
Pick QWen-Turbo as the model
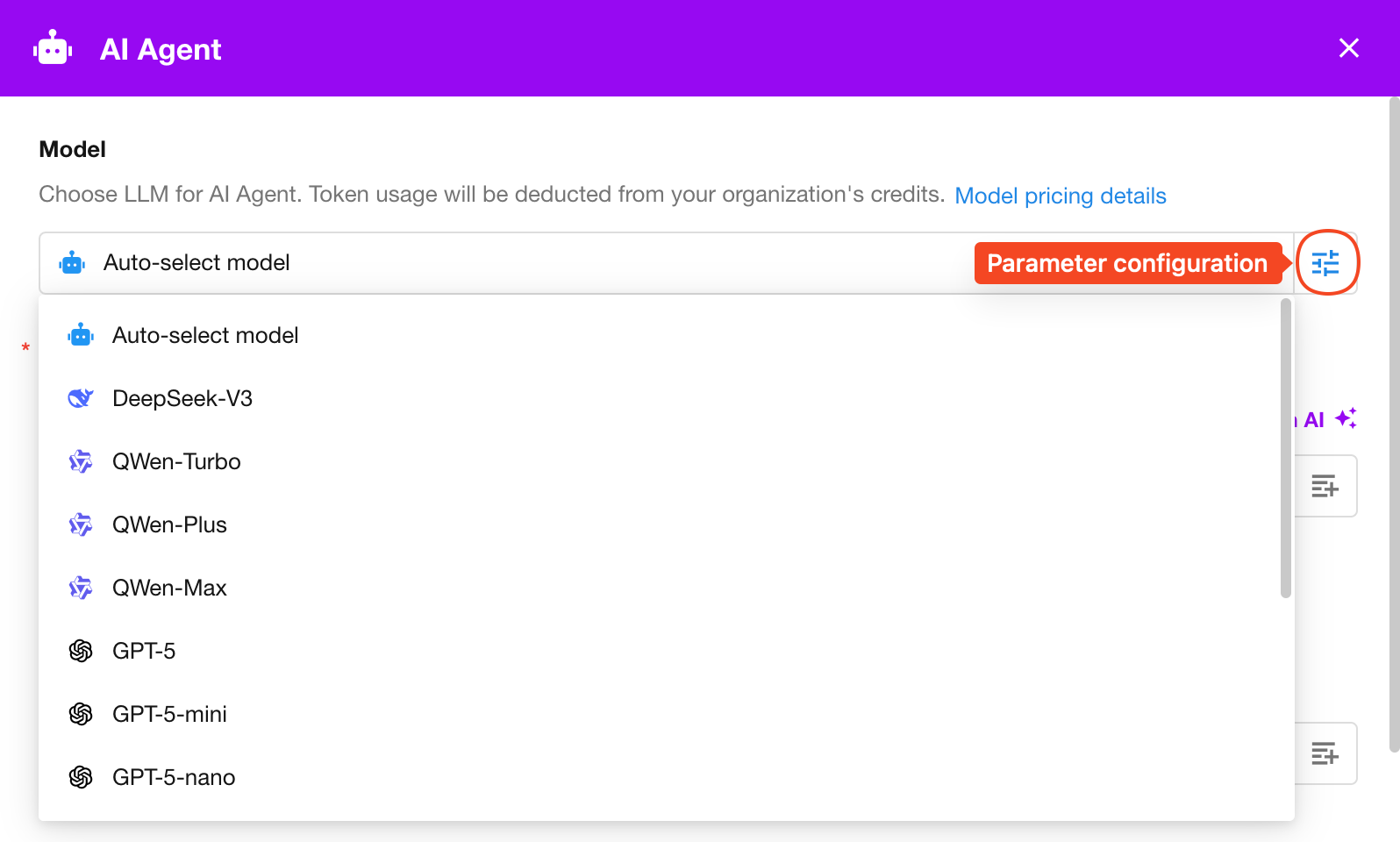click(x=176, y=461)
